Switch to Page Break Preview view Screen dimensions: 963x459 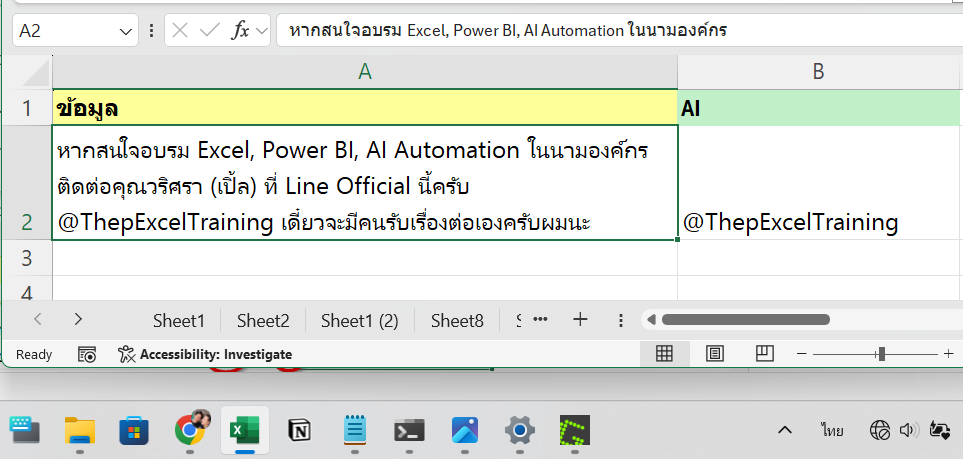tap(765, 354)
